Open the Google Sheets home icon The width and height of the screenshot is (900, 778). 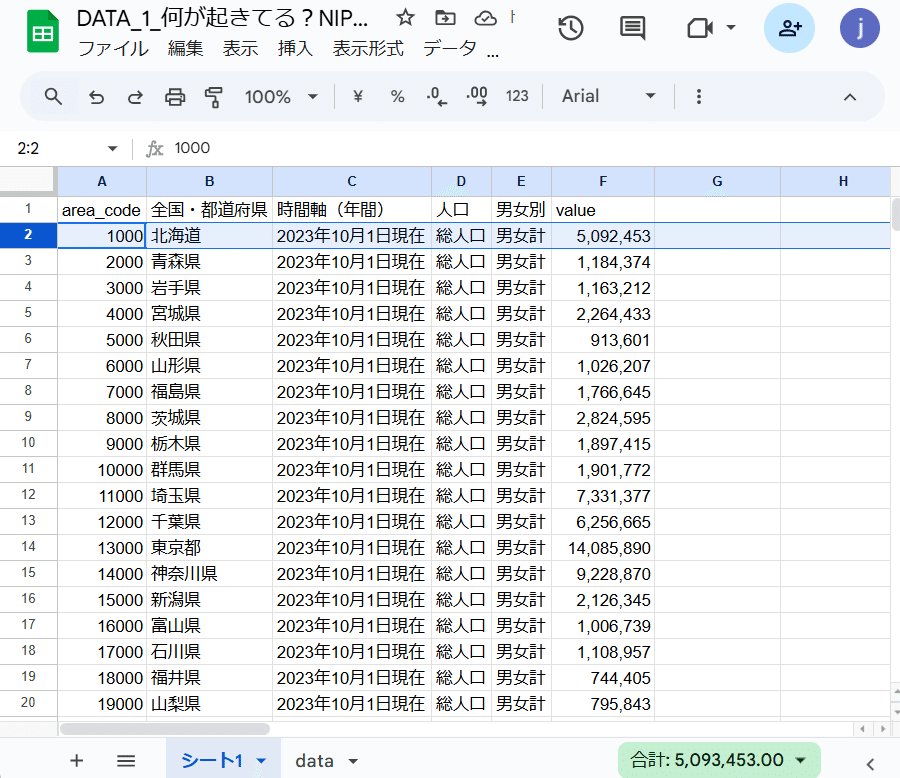click(42, 32)
